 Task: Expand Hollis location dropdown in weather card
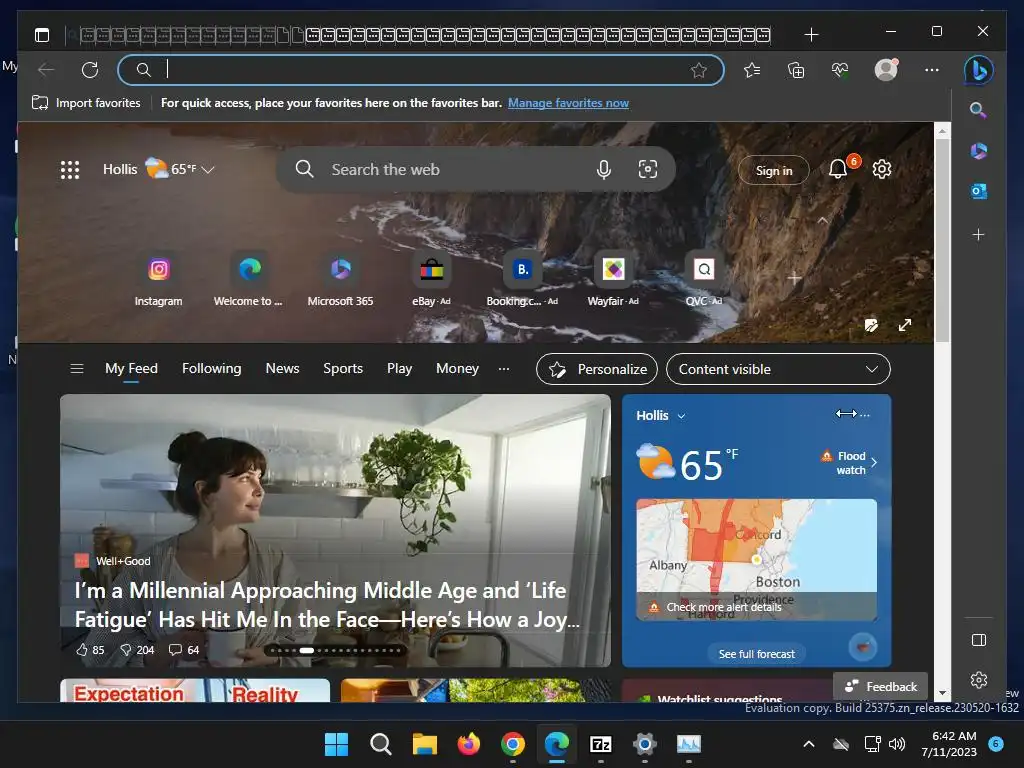click(x=681, y=416)
